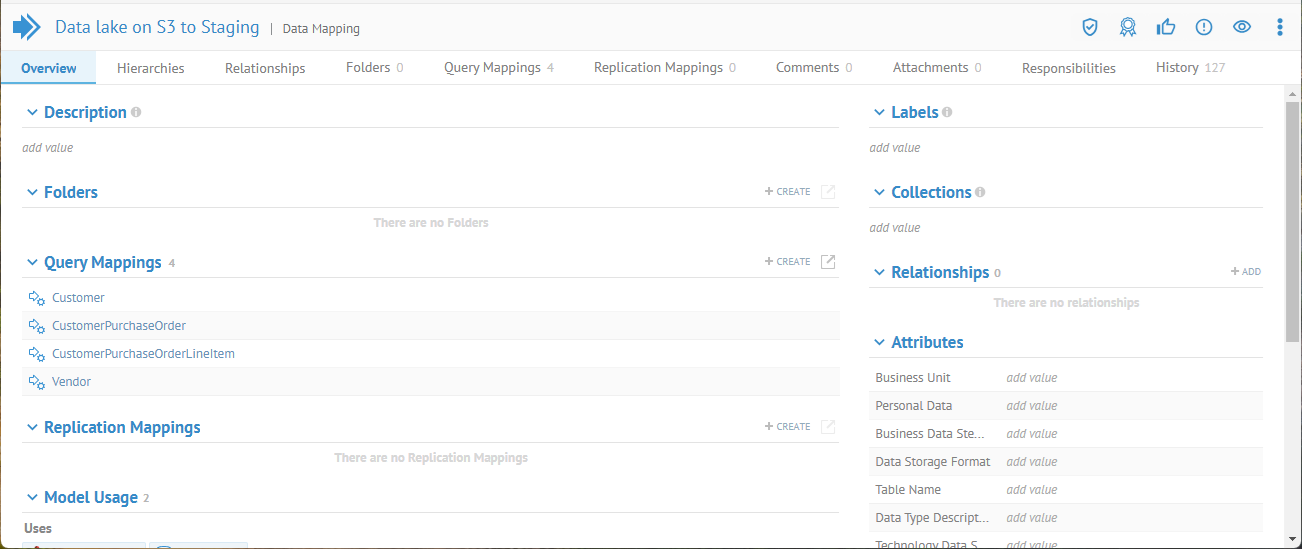Collapse the Query Mappings section
Screen dimensions: 1302x549
coord(32,263)
